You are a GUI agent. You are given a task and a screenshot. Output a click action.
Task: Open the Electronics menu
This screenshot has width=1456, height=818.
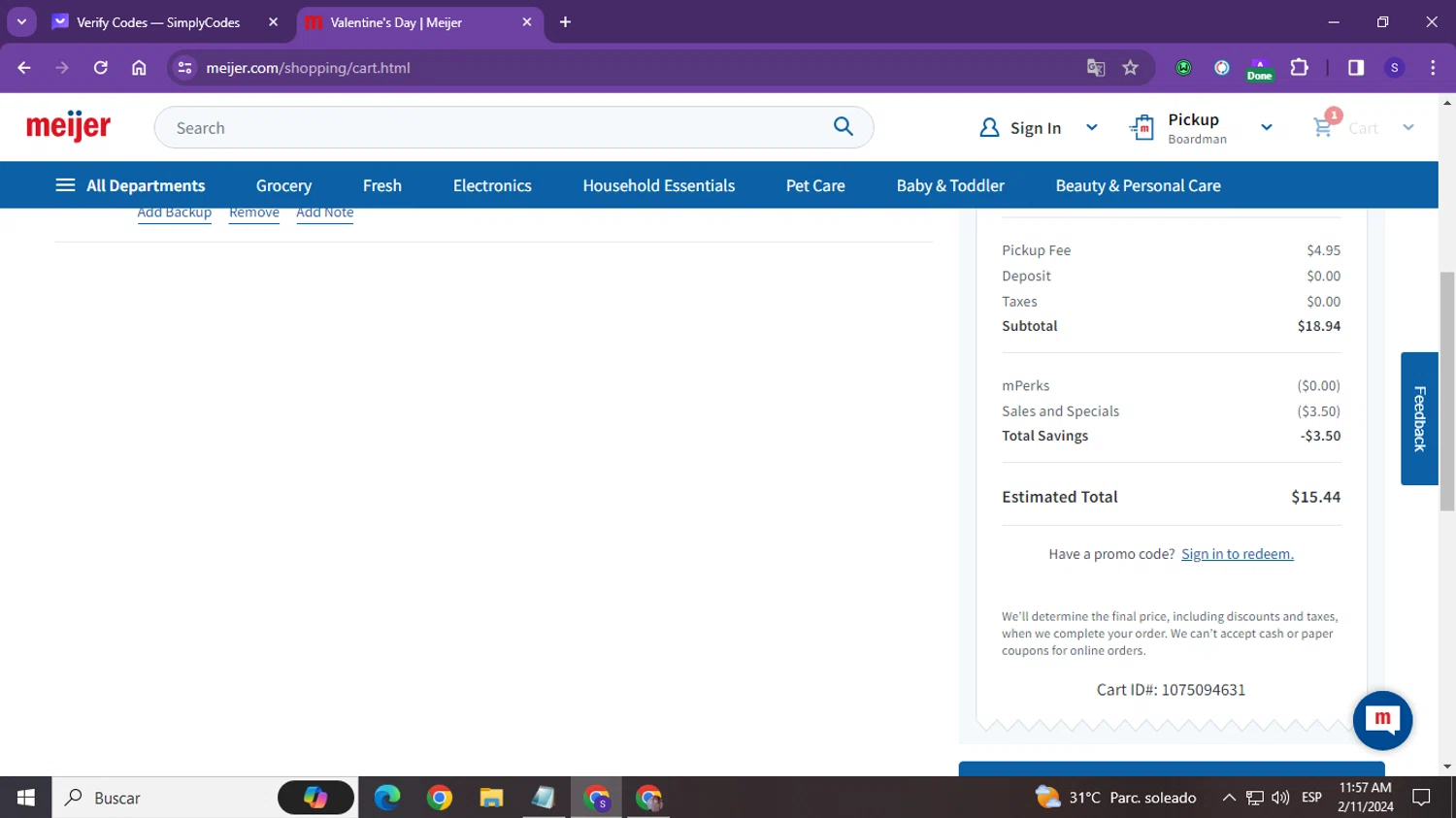[x=492, y=185]
